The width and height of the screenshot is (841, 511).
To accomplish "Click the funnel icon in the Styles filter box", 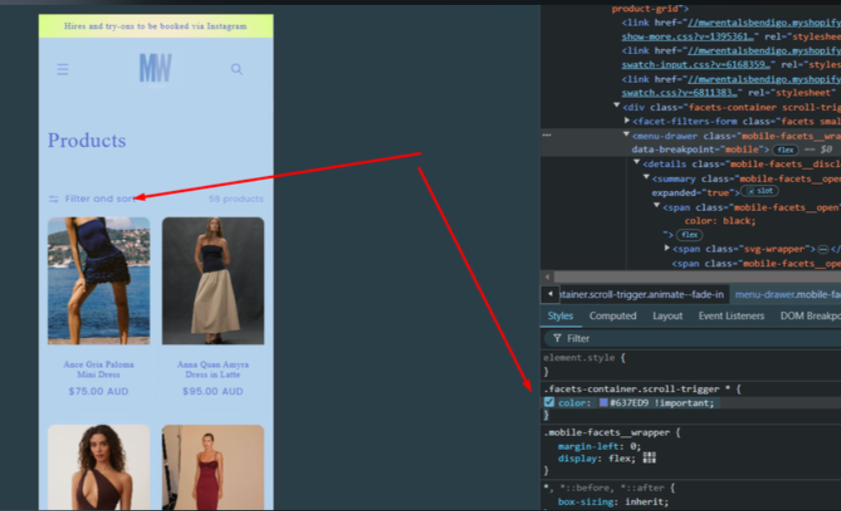I will click(x=557, y=338).
